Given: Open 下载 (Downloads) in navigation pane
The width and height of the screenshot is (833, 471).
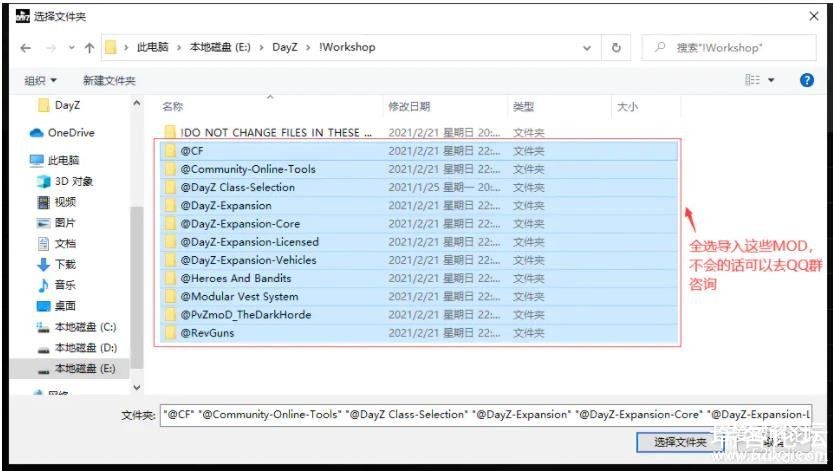Looking at the screenshot, I should (57, 264).
